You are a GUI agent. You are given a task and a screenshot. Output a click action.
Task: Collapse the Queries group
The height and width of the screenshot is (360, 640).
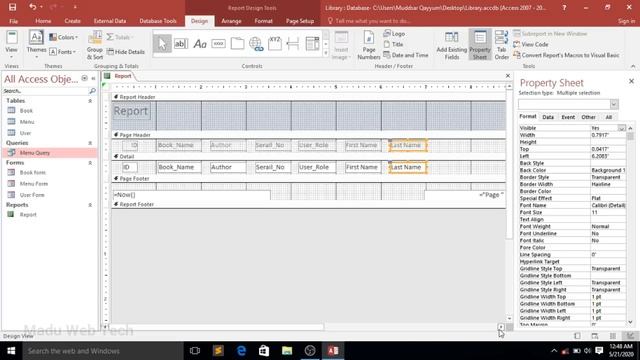(90, 143)
